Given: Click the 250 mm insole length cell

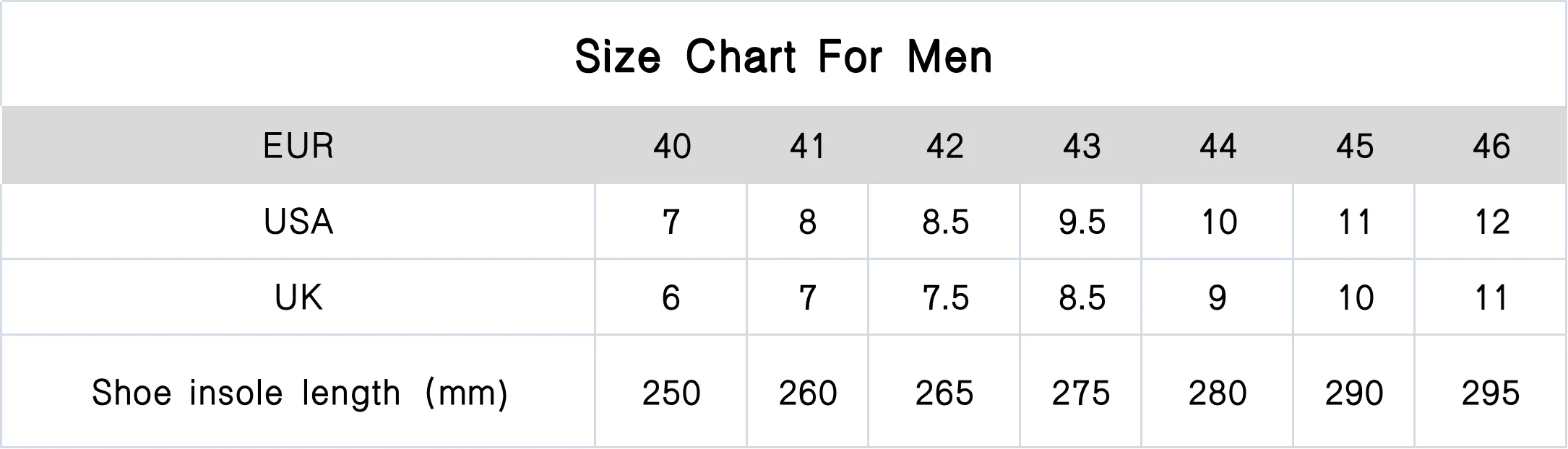Looking at the screenshot, I should point(671,393).
